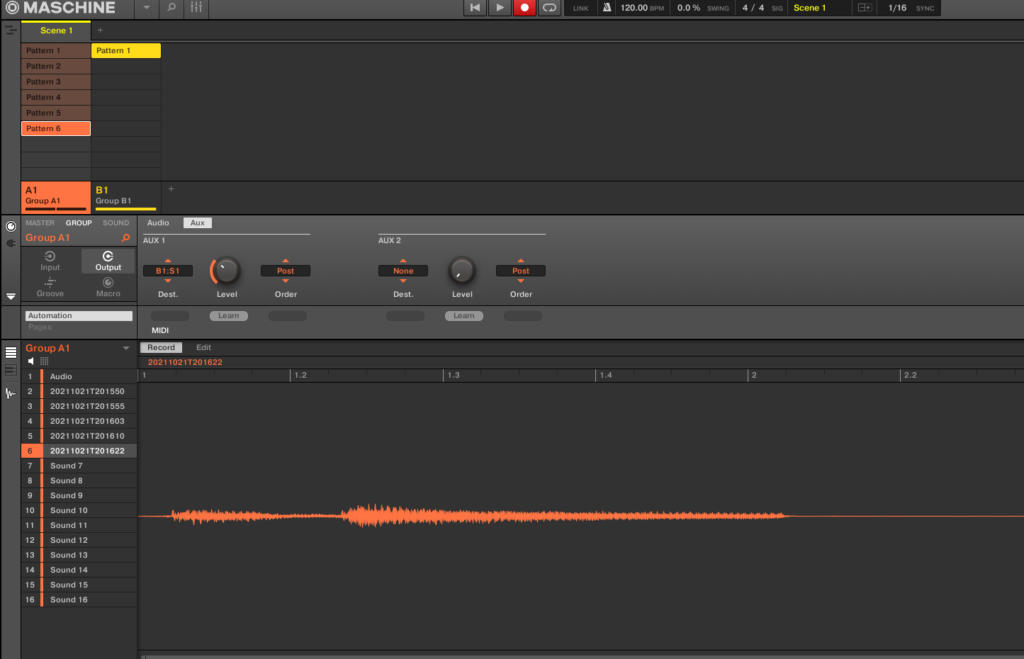Open the mixer view icon
This screenshot has height=659, width=1024.
coord(196,8)
